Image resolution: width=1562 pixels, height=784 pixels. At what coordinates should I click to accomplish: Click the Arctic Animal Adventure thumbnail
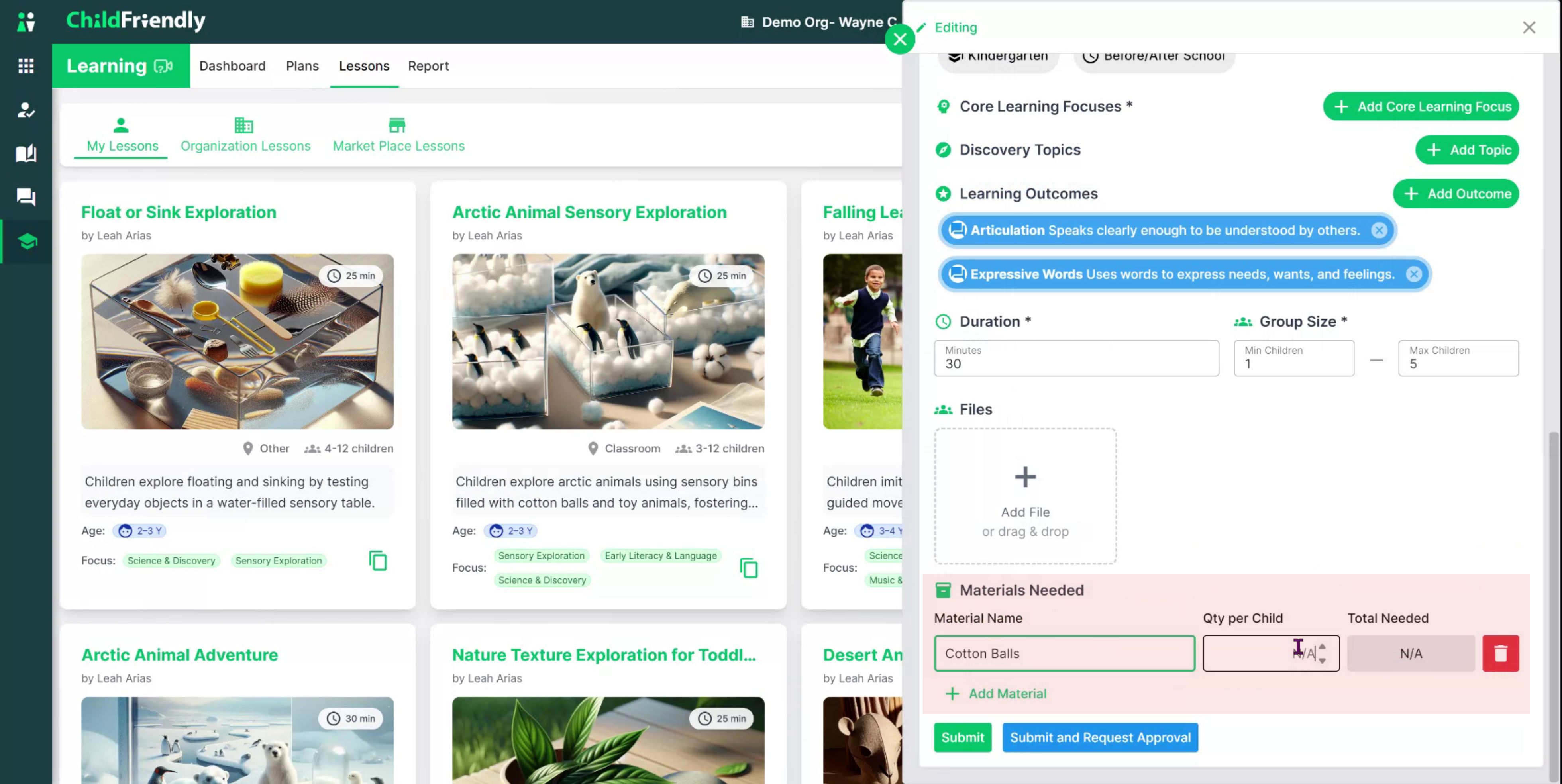(x=237, y=740)
